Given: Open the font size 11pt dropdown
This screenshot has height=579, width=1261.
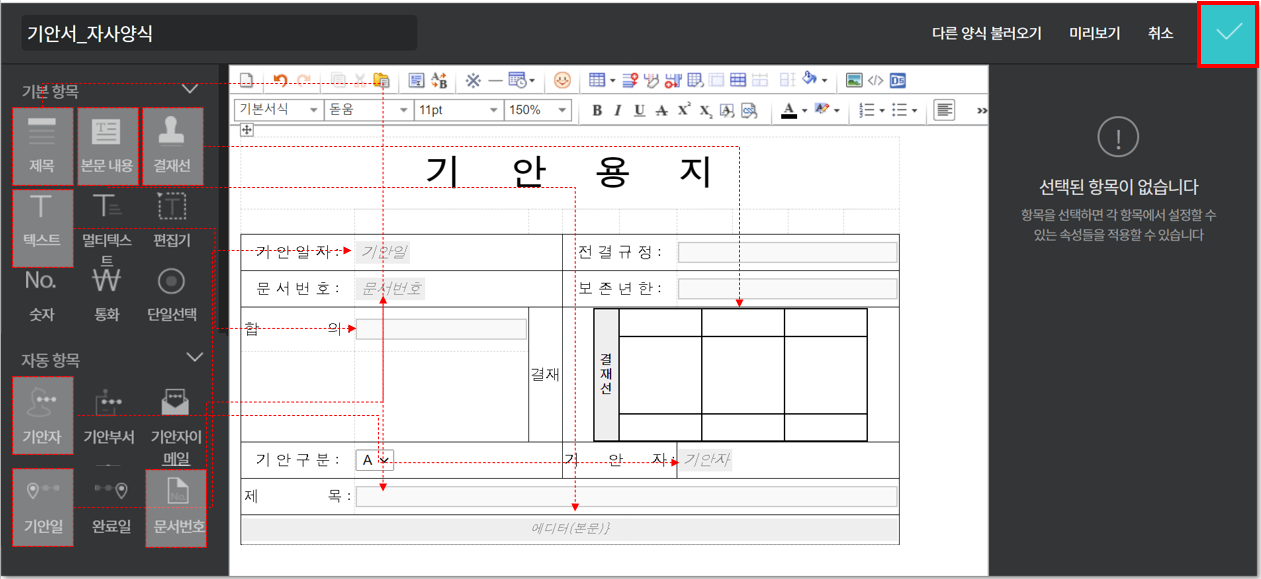Looking at the screenshot, I should point(457,110).
